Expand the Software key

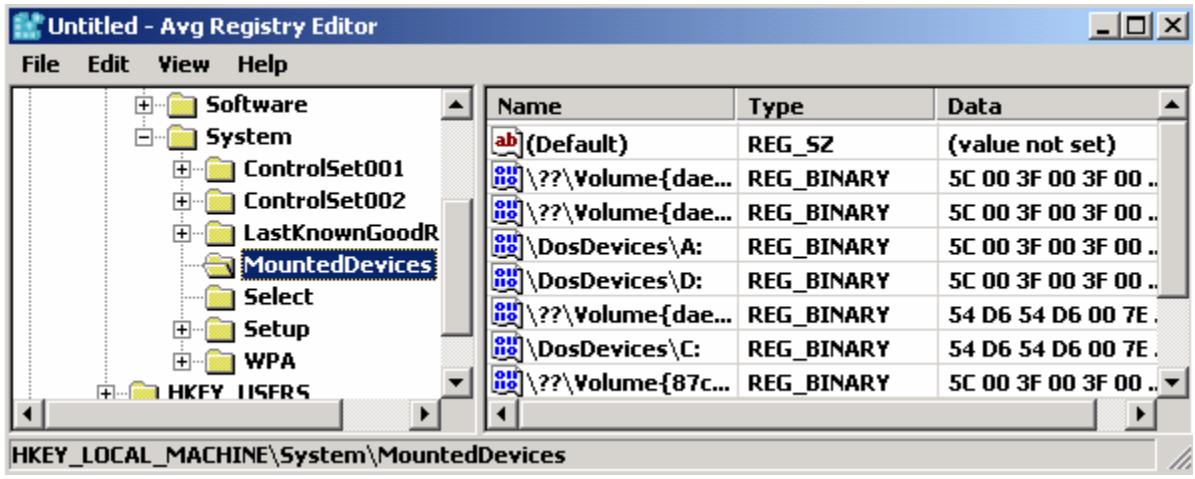coord(143,106)
